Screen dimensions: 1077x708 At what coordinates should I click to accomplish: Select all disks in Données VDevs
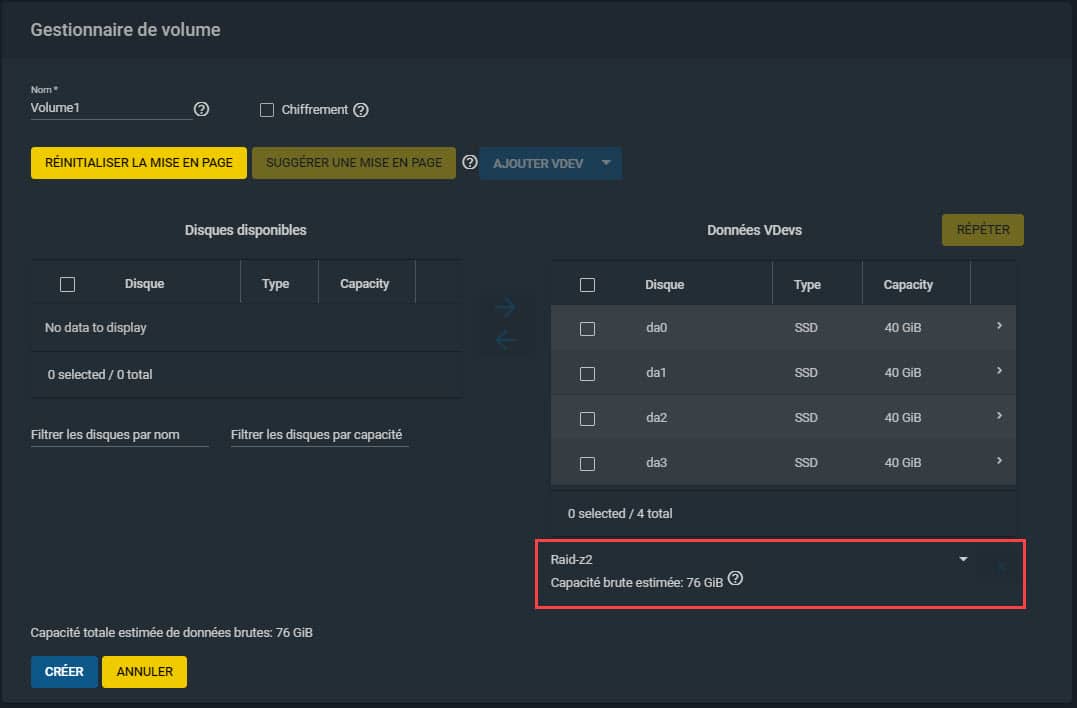pyautogui.click(x=587, y=285)
